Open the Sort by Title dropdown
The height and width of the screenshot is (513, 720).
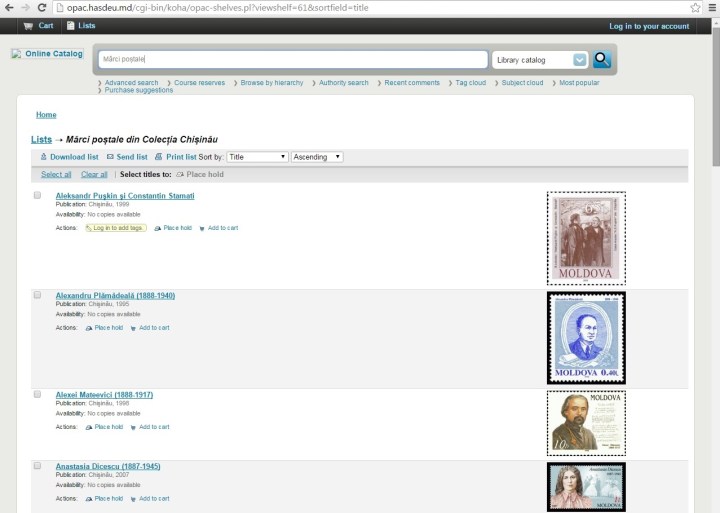[257, 157]
